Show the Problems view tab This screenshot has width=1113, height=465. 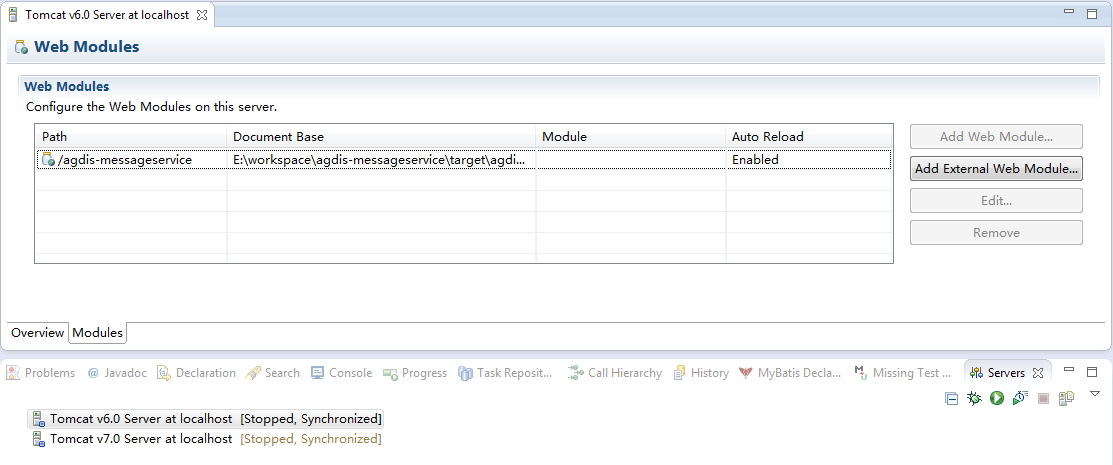[x=41, y=373]
